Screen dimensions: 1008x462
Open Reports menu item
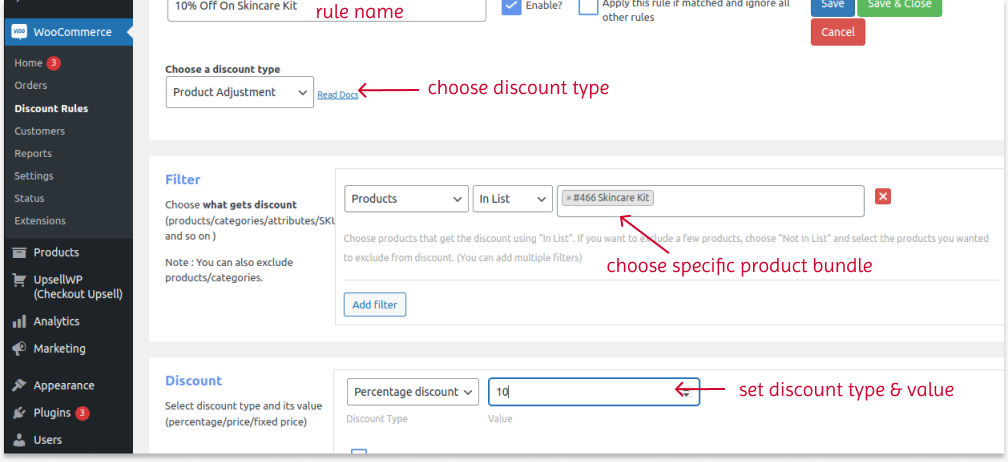33,154
